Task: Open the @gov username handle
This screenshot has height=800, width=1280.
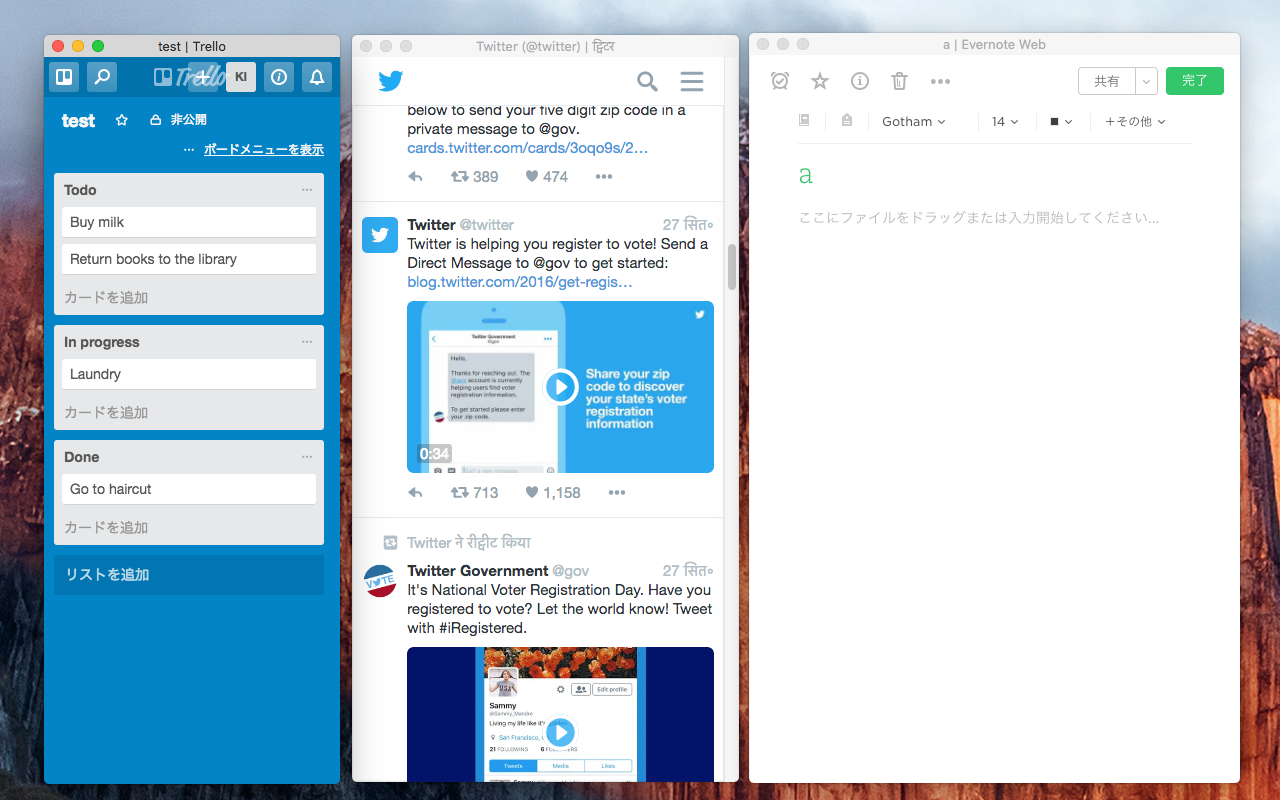Action: pos(571,571)
